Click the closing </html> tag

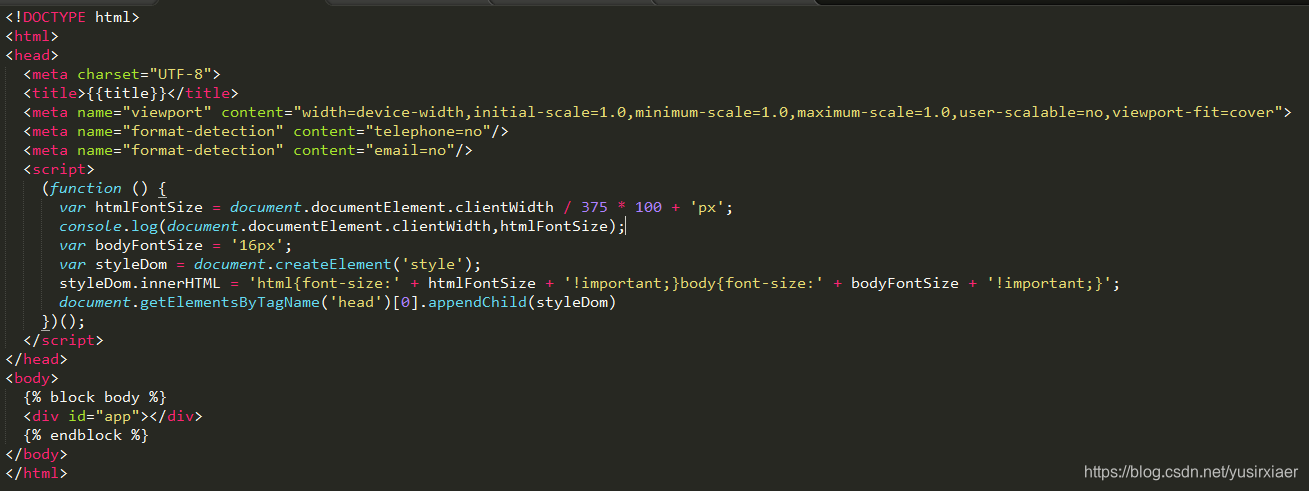[36, 473]
